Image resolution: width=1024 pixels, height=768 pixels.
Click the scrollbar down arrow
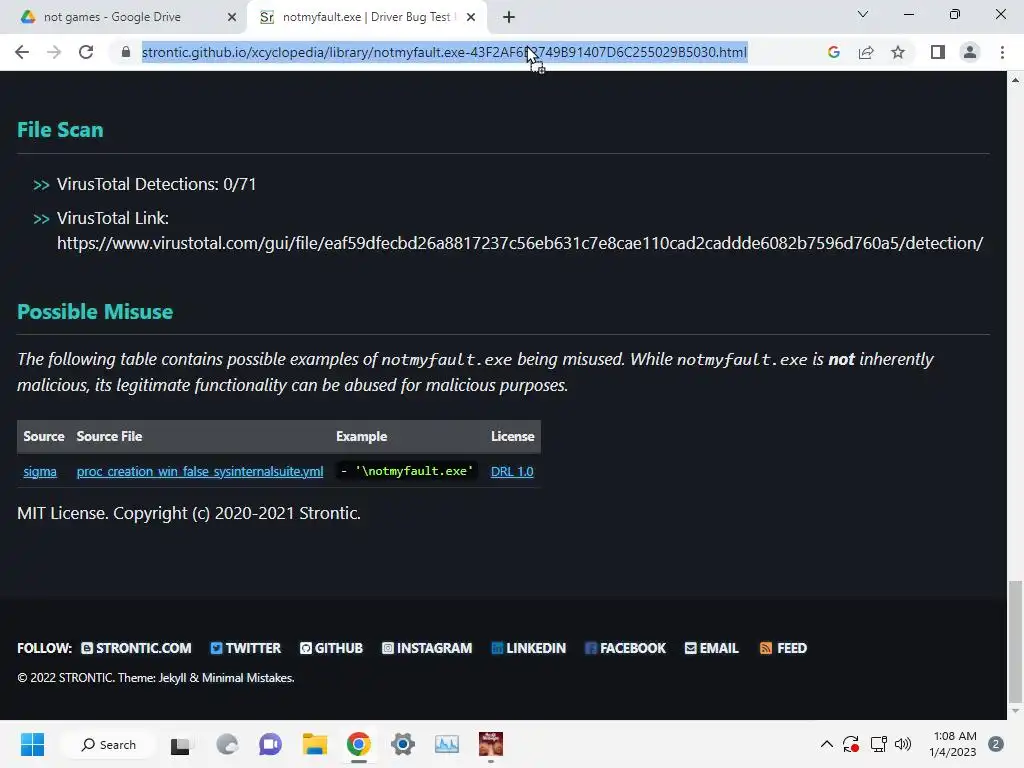click(1015, 711)
